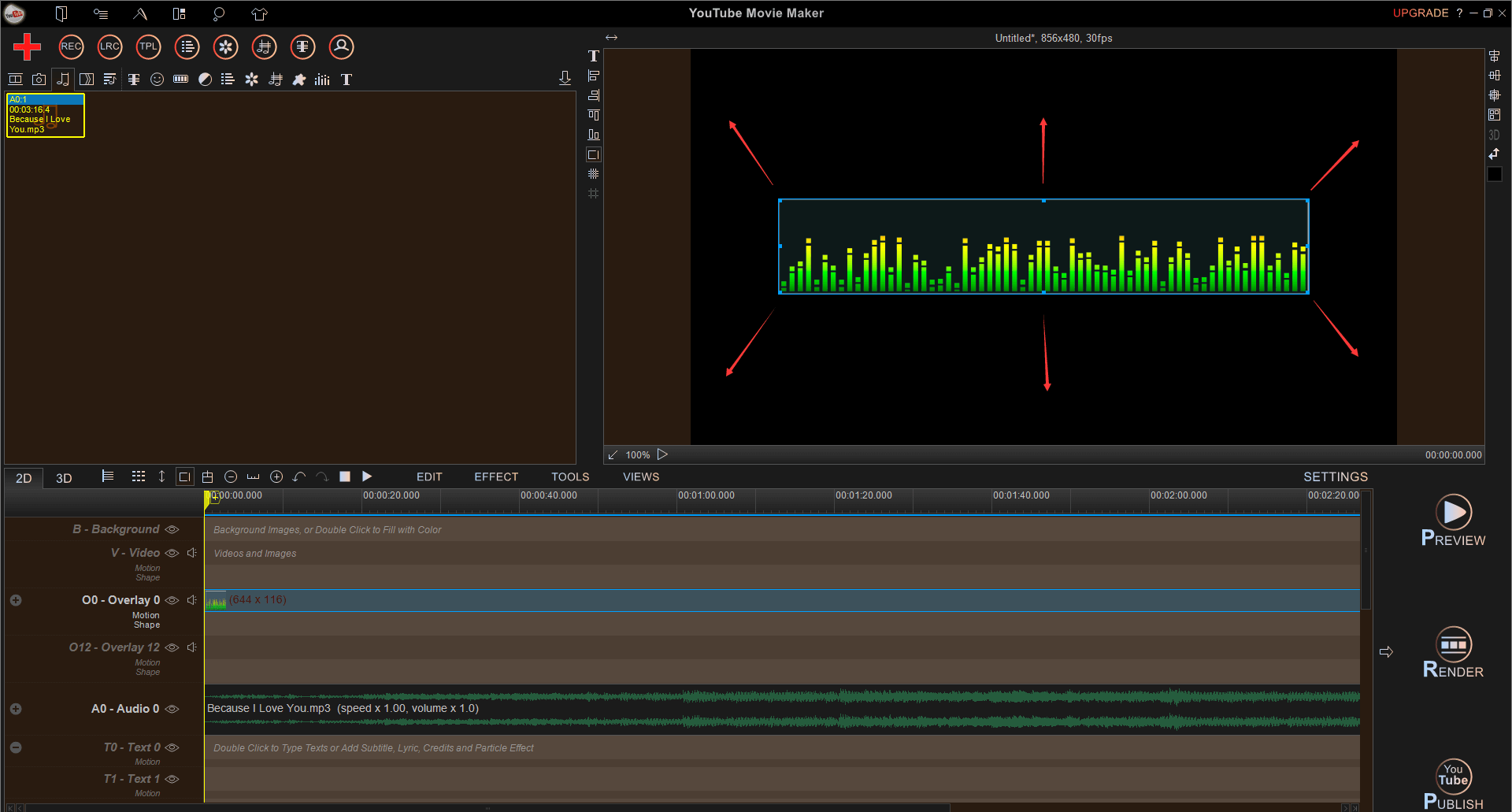The height and width of the screenshot is (812, 1512).
Task: Switch to the 3D timeline tab
Action: (x=64, y=478)
